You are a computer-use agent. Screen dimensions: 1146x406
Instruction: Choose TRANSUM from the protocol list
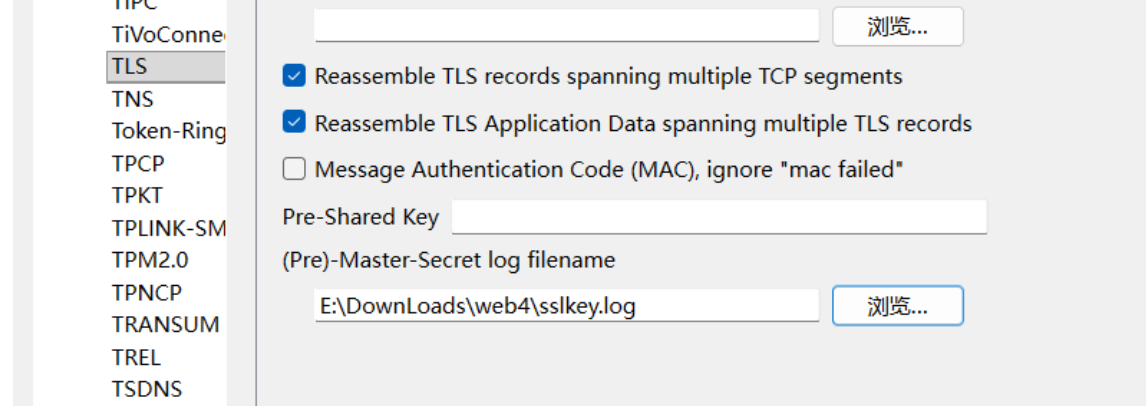click(165, 325)
